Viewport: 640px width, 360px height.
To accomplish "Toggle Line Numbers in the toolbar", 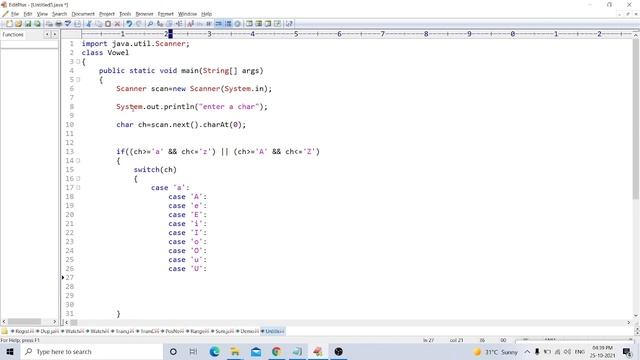I will coord(228,24).
